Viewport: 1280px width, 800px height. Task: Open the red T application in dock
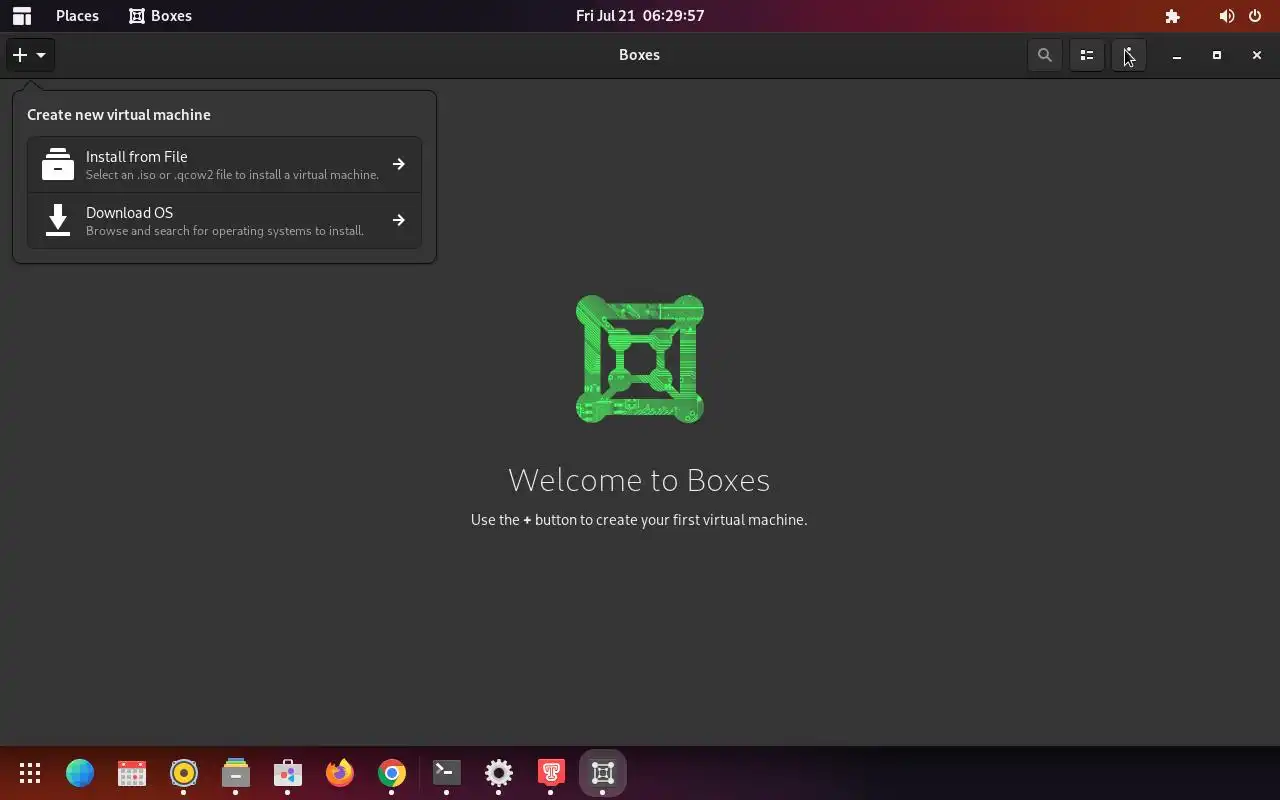tap(551, 773)
